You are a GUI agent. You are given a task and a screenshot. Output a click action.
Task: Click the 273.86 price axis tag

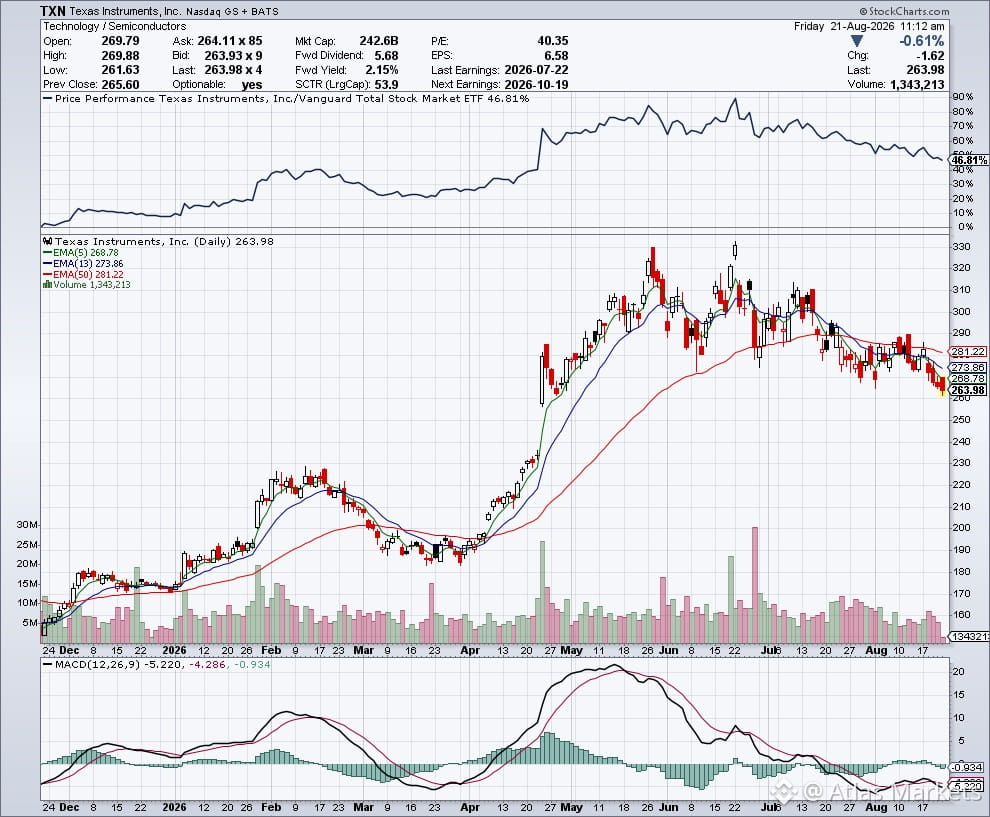(x=969, y=367)
